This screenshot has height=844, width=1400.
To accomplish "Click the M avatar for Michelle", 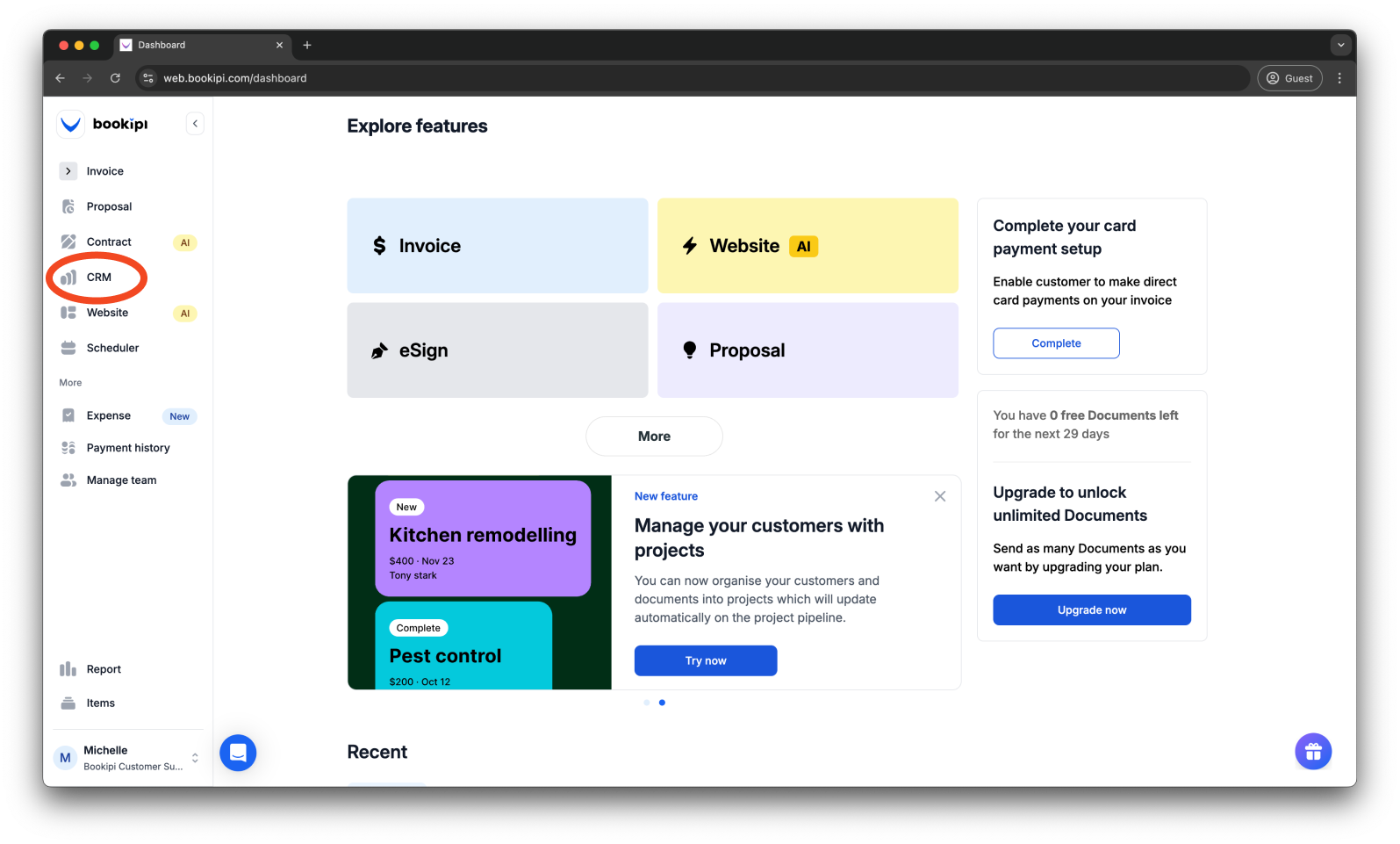I will 65,758.
